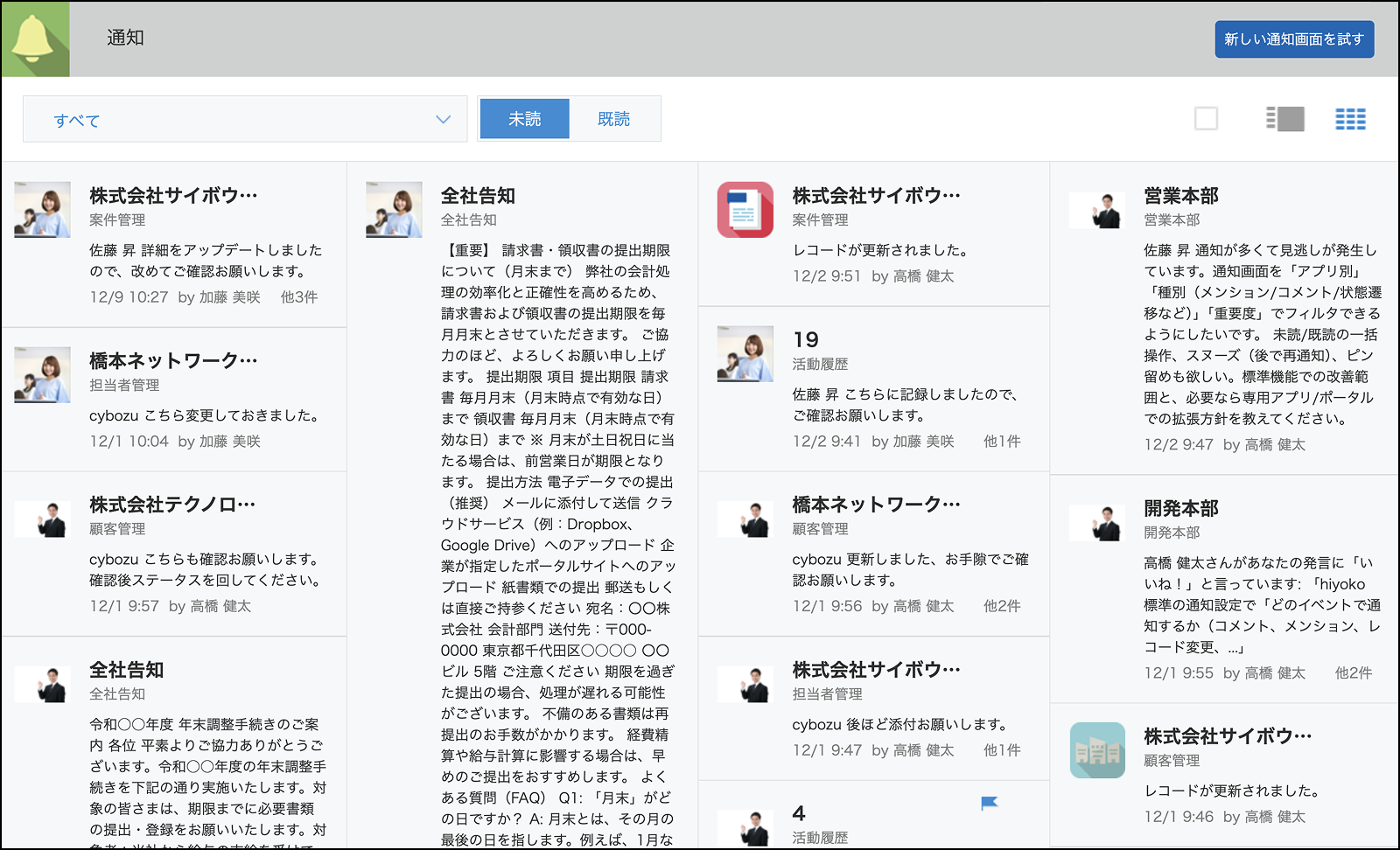Open the bell notification app icon
The width and height of the screenshot is (1400, 850).
(x=35, y=38)
